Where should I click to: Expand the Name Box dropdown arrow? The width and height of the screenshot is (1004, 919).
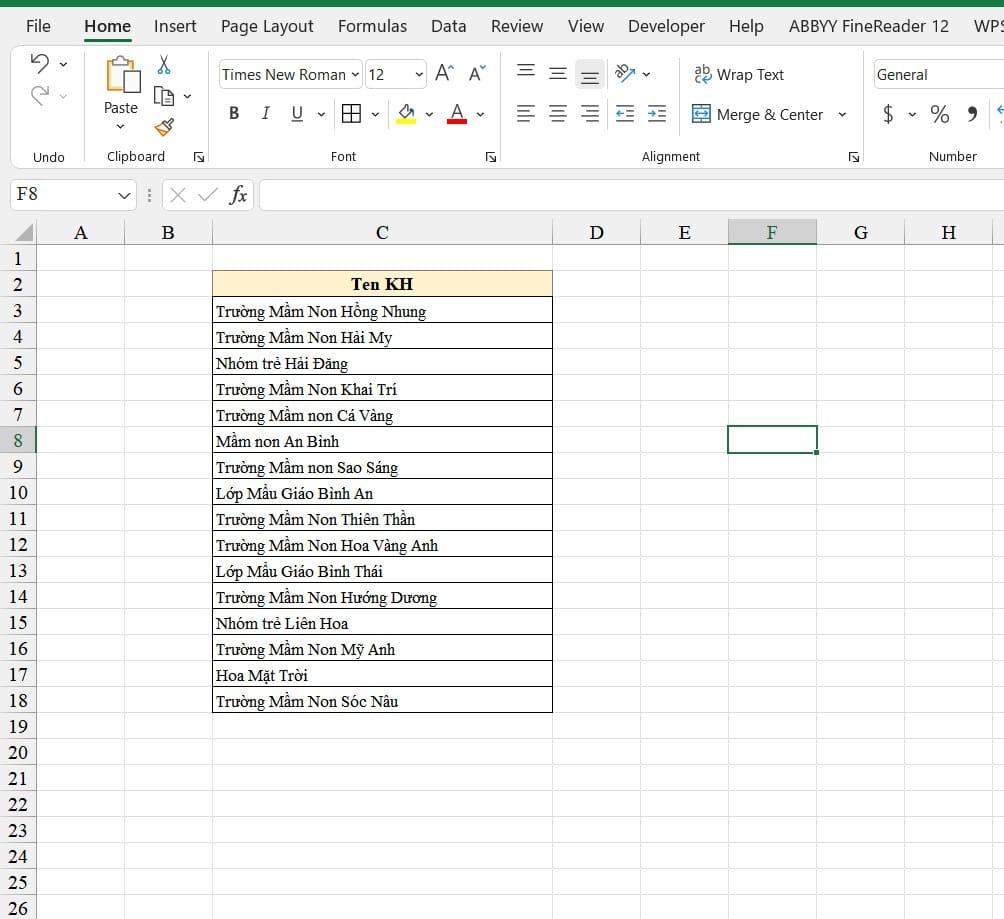click(x=125, y=195)
